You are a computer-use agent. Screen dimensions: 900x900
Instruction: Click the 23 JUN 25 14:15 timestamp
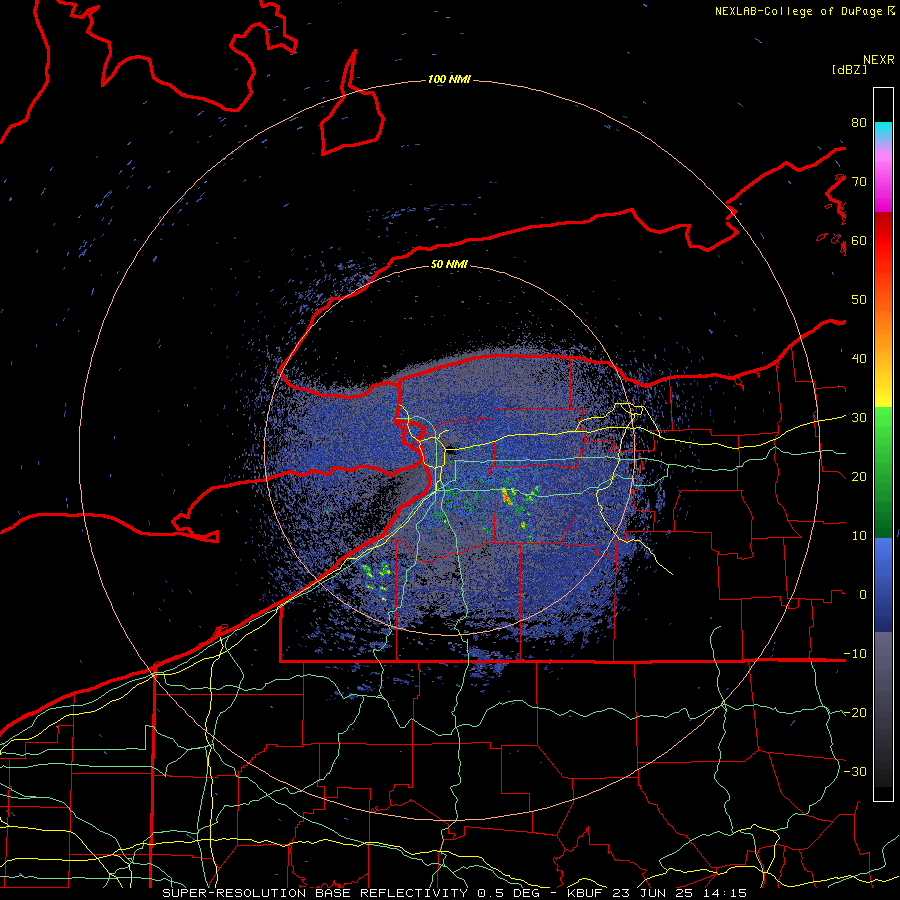tap(681, 893)
